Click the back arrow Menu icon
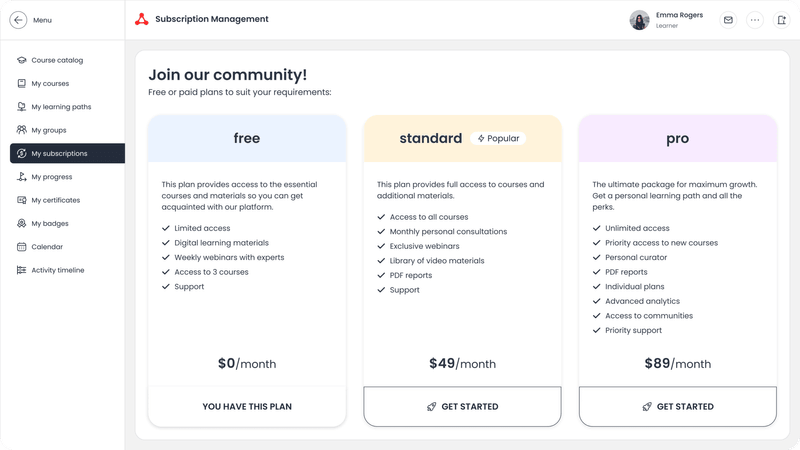The image size is (800, 450). pyautogui.click(x=18, y=20)
